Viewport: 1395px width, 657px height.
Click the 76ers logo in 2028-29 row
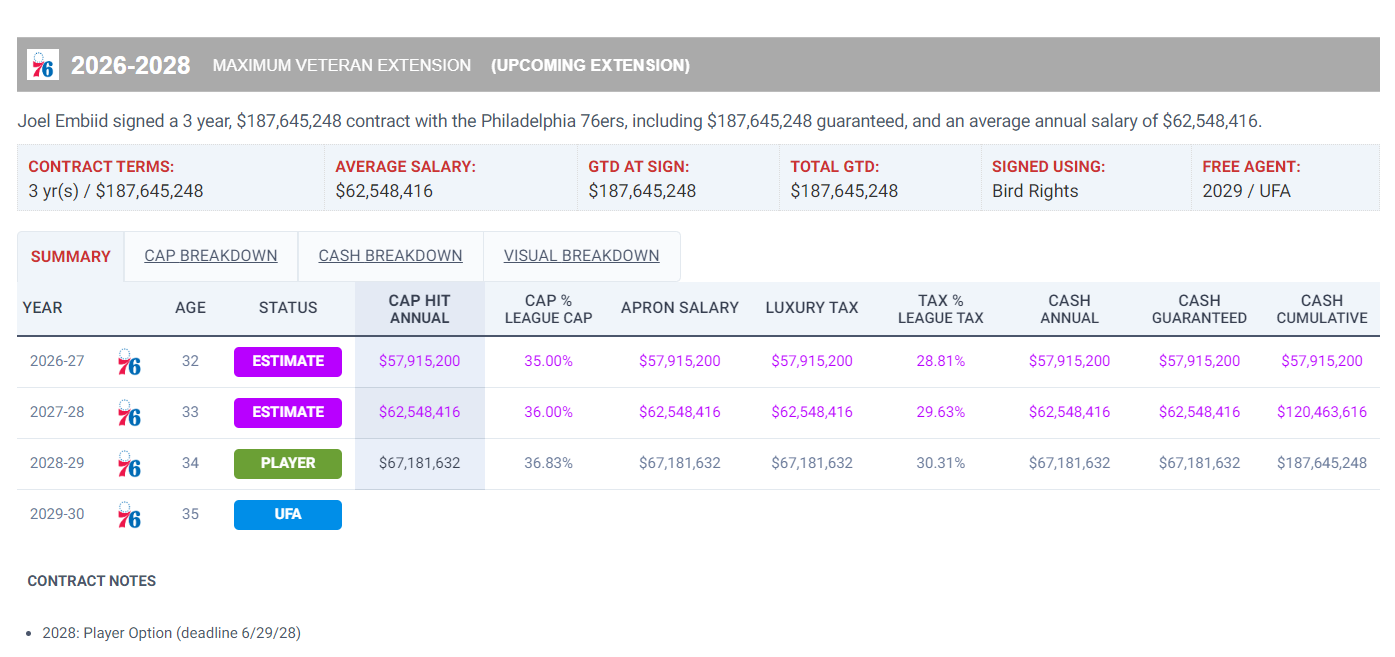[x=129, y=464]
